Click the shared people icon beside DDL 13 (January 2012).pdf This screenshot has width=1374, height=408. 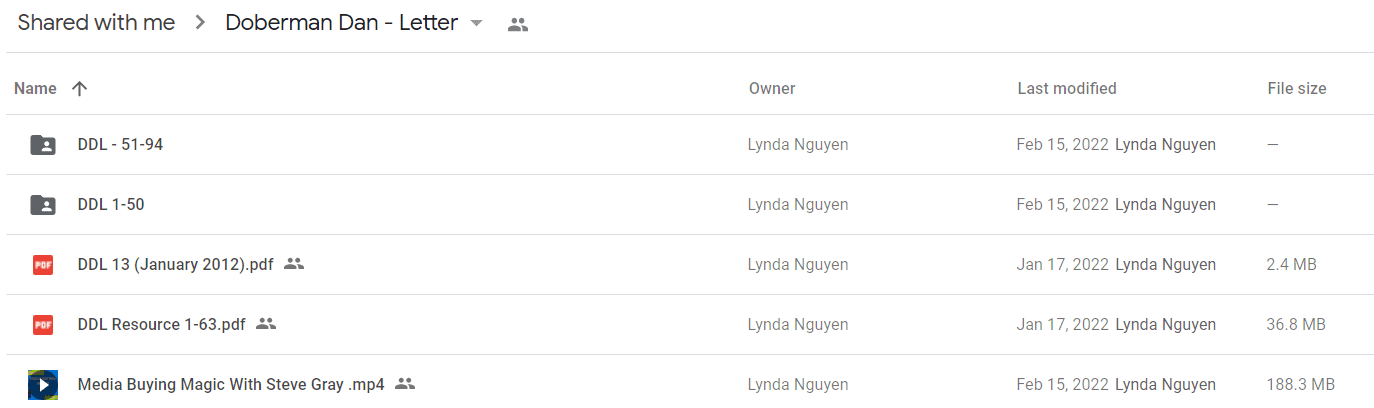click(293, 264)
